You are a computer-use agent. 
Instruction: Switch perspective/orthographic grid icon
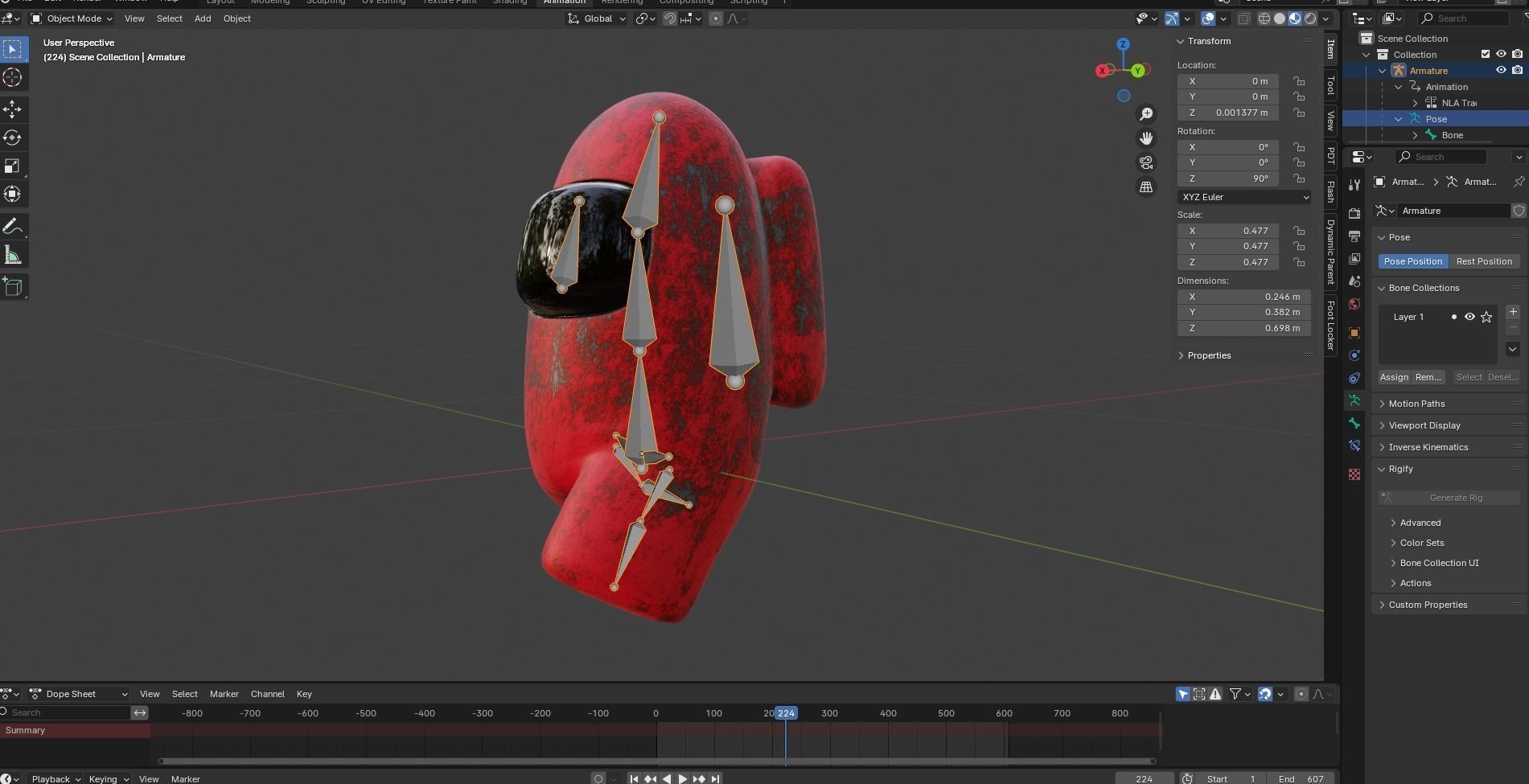(1146, 187)
